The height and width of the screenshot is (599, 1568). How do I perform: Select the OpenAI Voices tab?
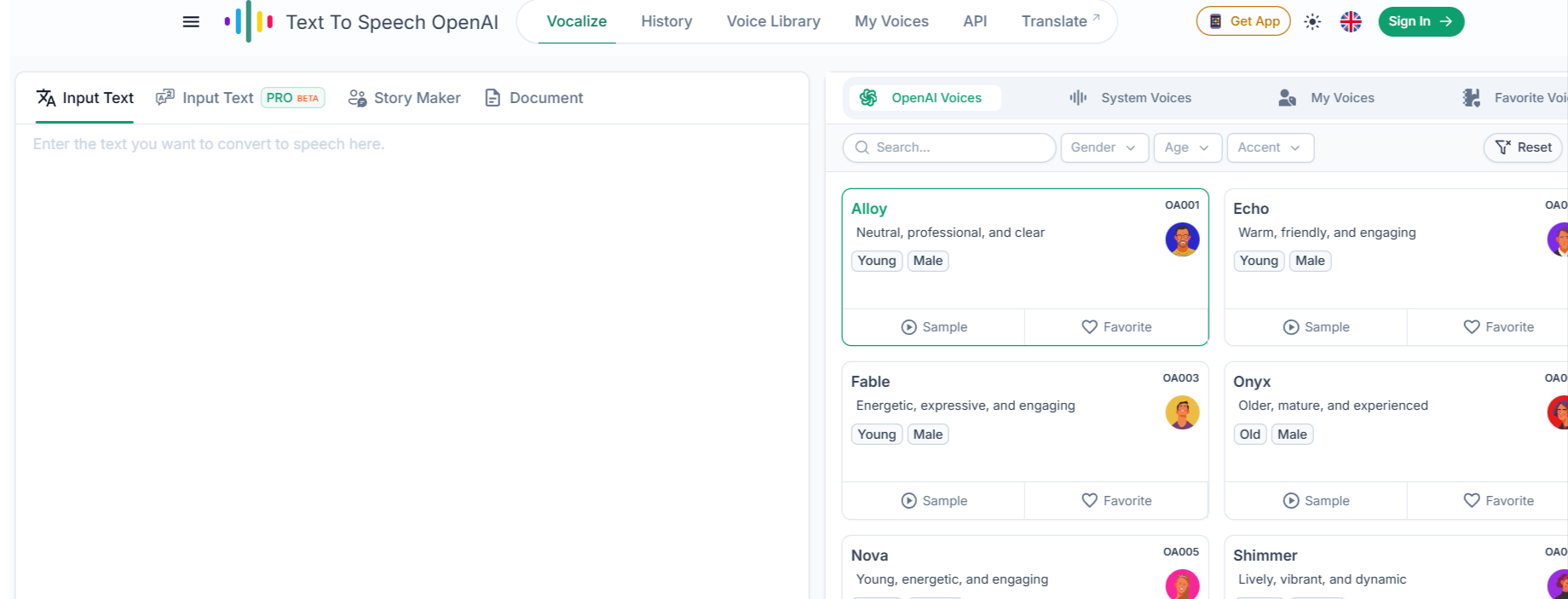[925, 98]
